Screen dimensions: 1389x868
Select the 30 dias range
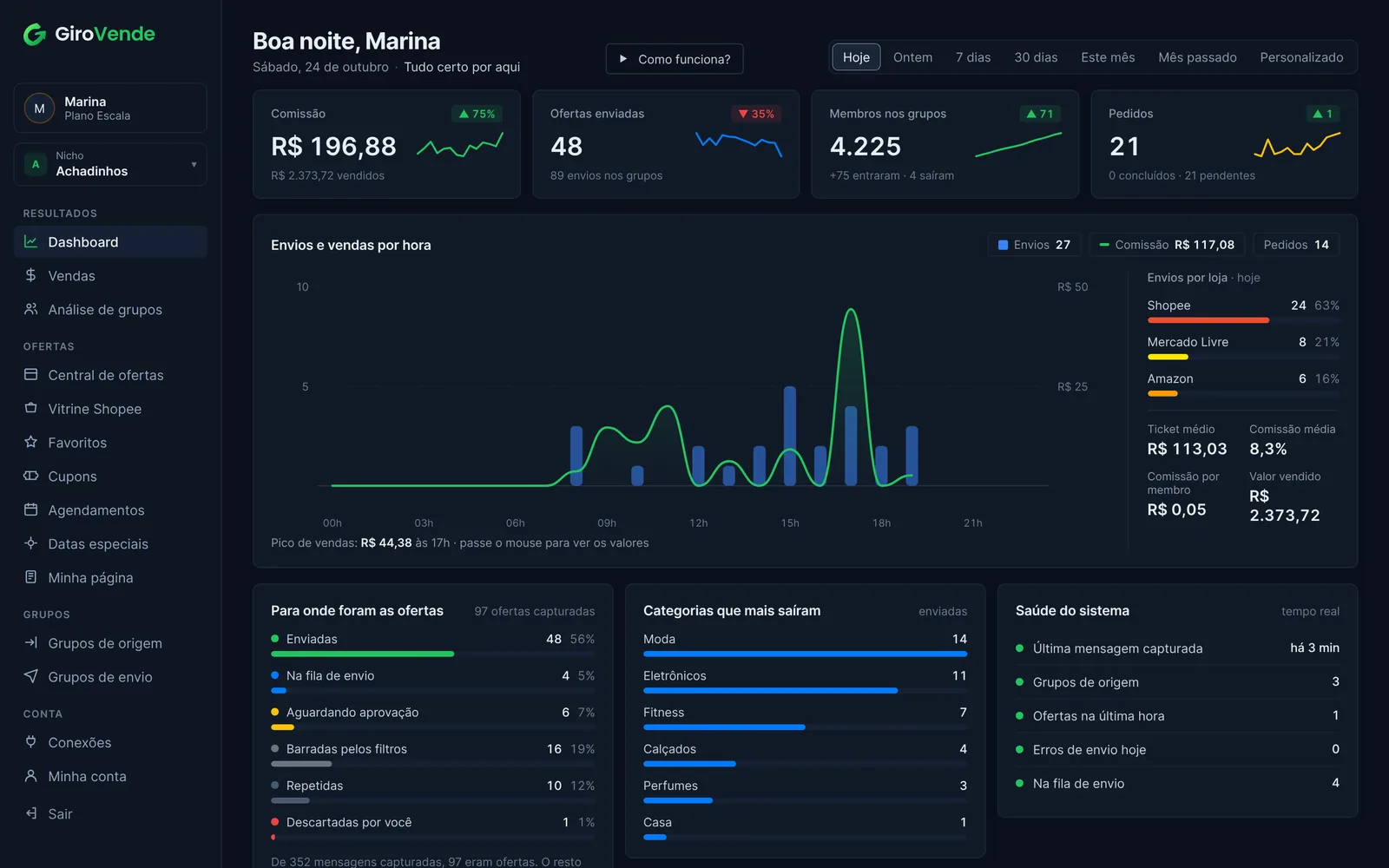(x=1036, y=57)
